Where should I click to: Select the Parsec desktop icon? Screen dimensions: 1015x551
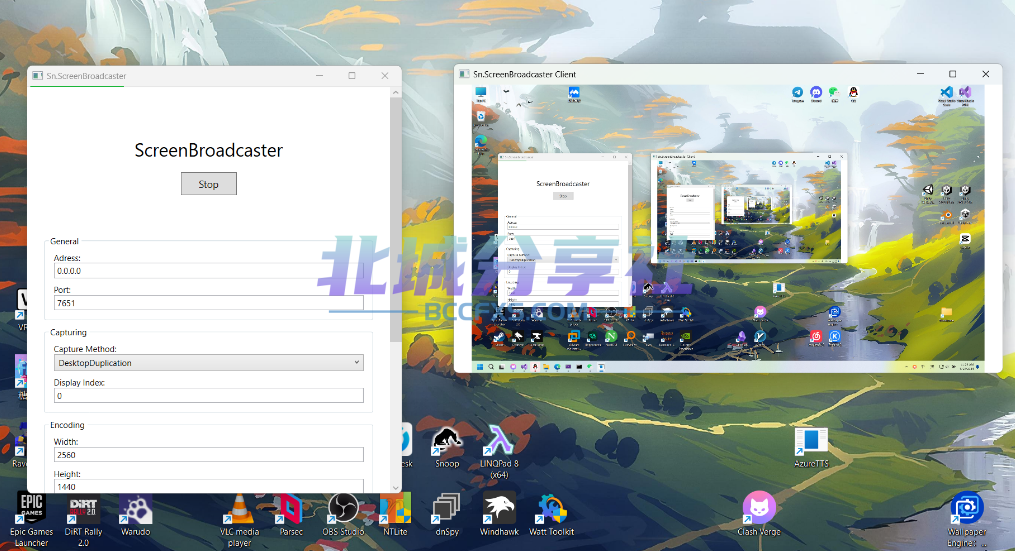(291, 515)
